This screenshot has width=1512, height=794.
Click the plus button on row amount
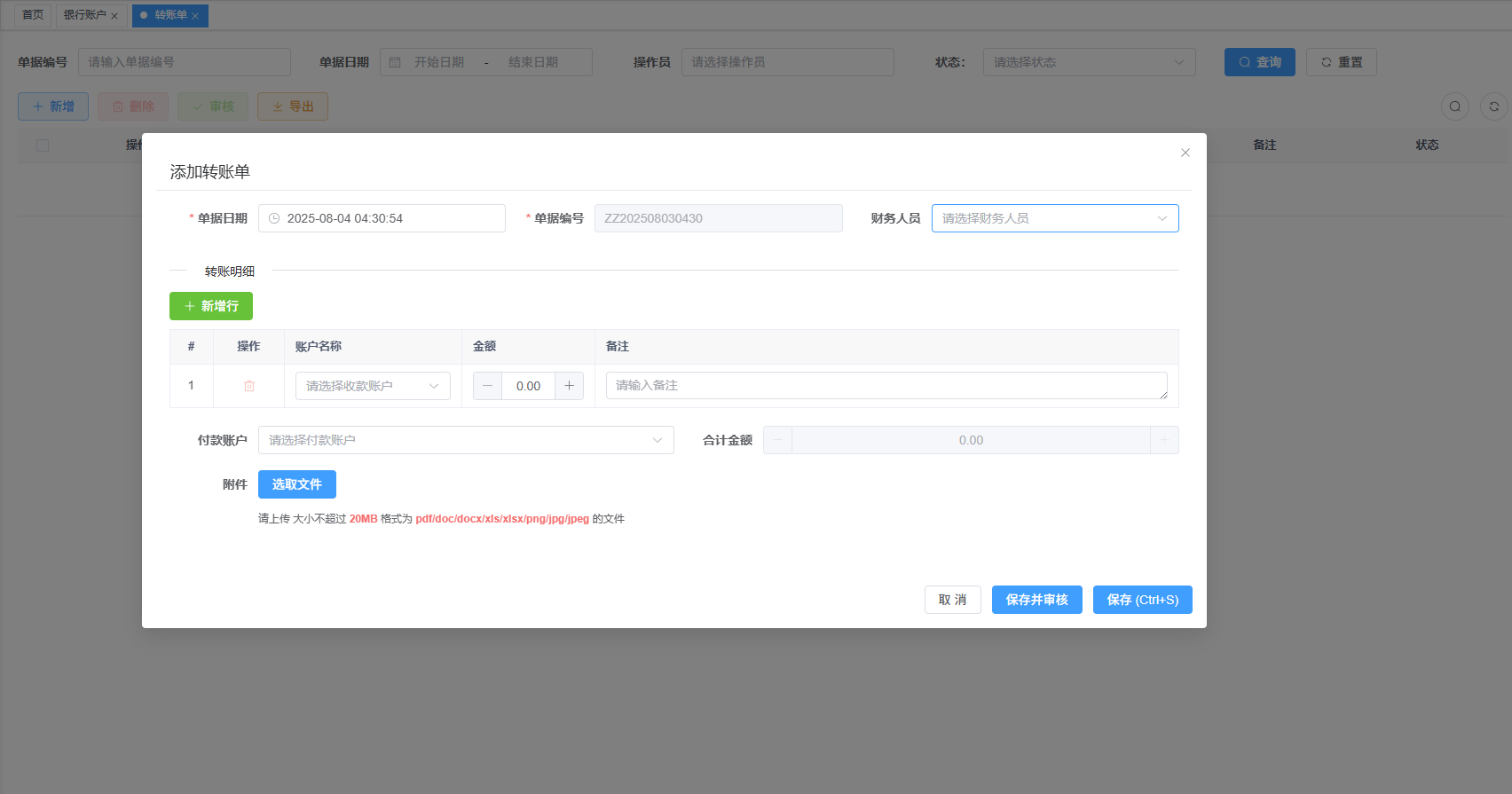(x=569, y=386)
